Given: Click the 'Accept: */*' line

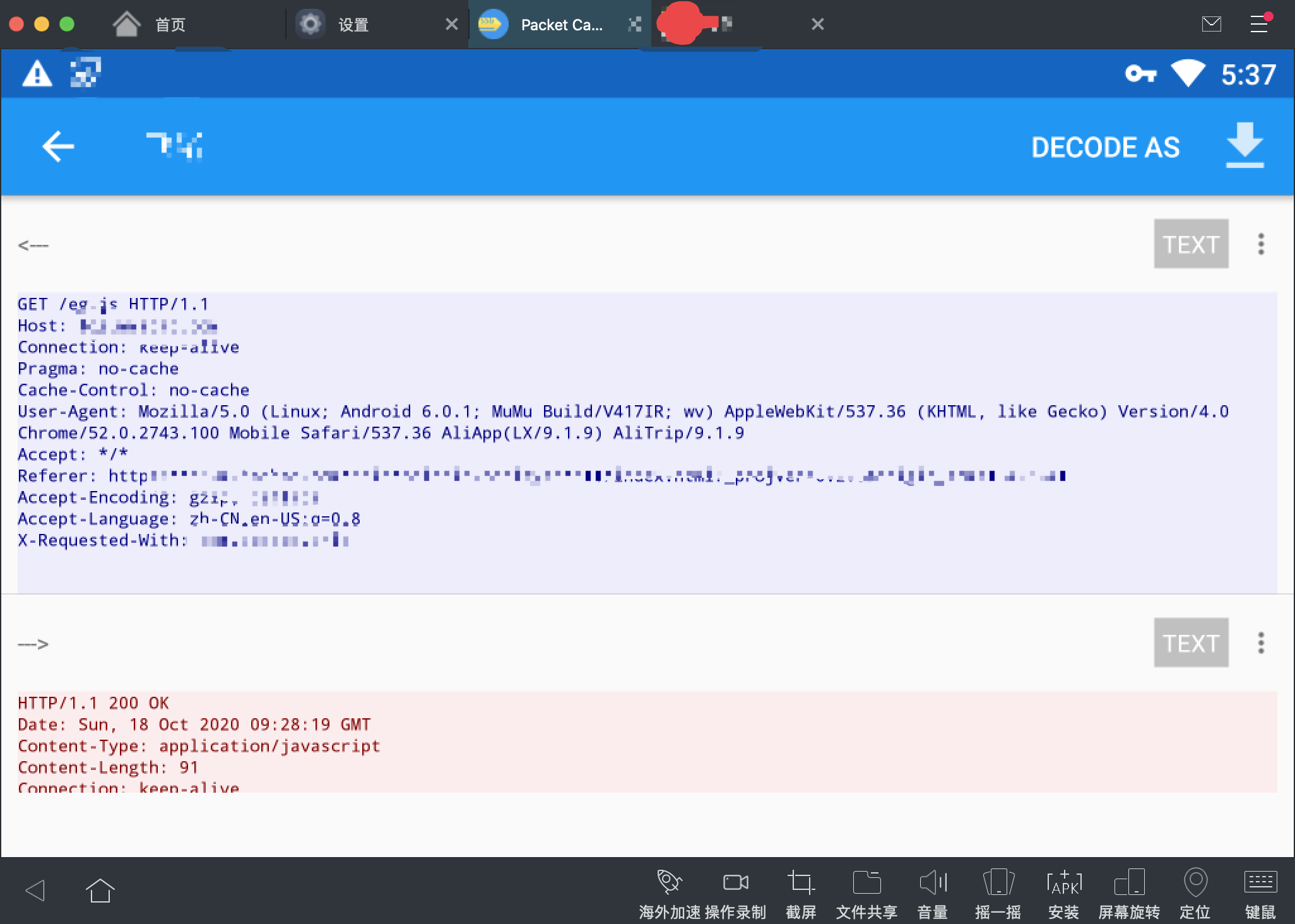Looking at the screenshot, I should [73, 454].
